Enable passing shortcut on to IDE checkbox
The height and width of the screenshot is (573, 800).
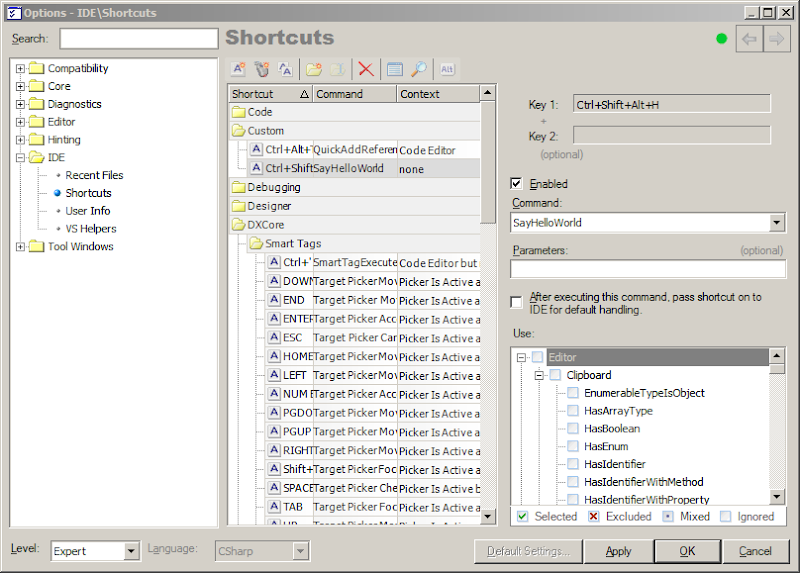[x=517, y=302]
